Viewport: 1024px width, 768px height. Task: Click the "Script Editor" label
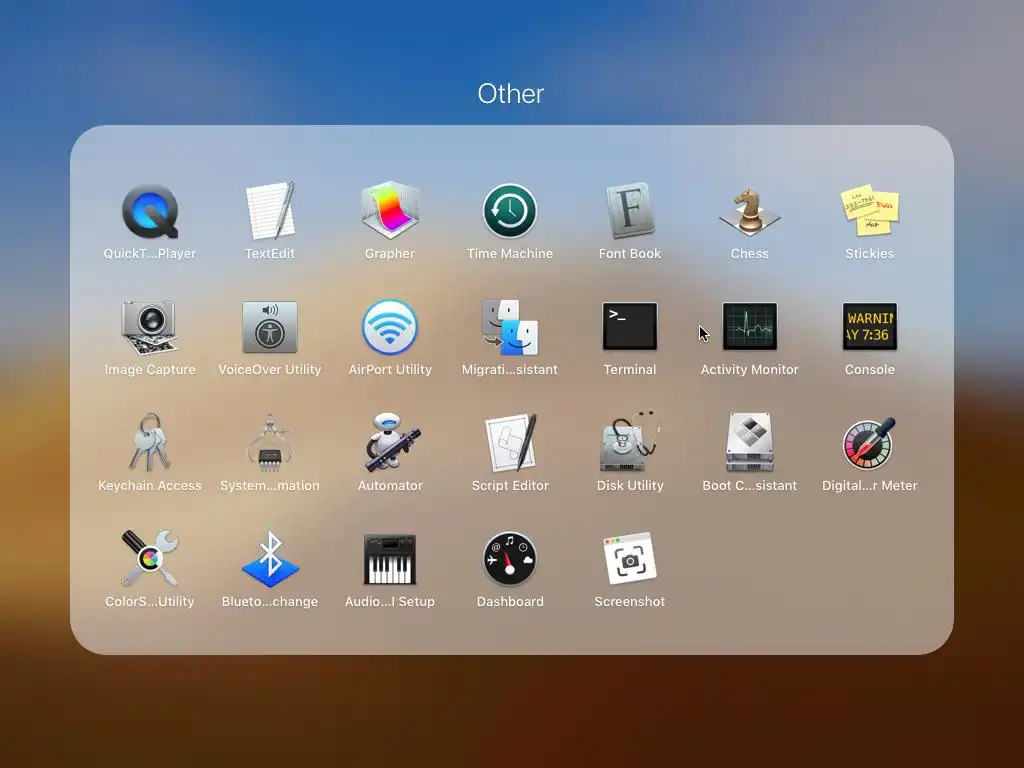coord(510,486)
